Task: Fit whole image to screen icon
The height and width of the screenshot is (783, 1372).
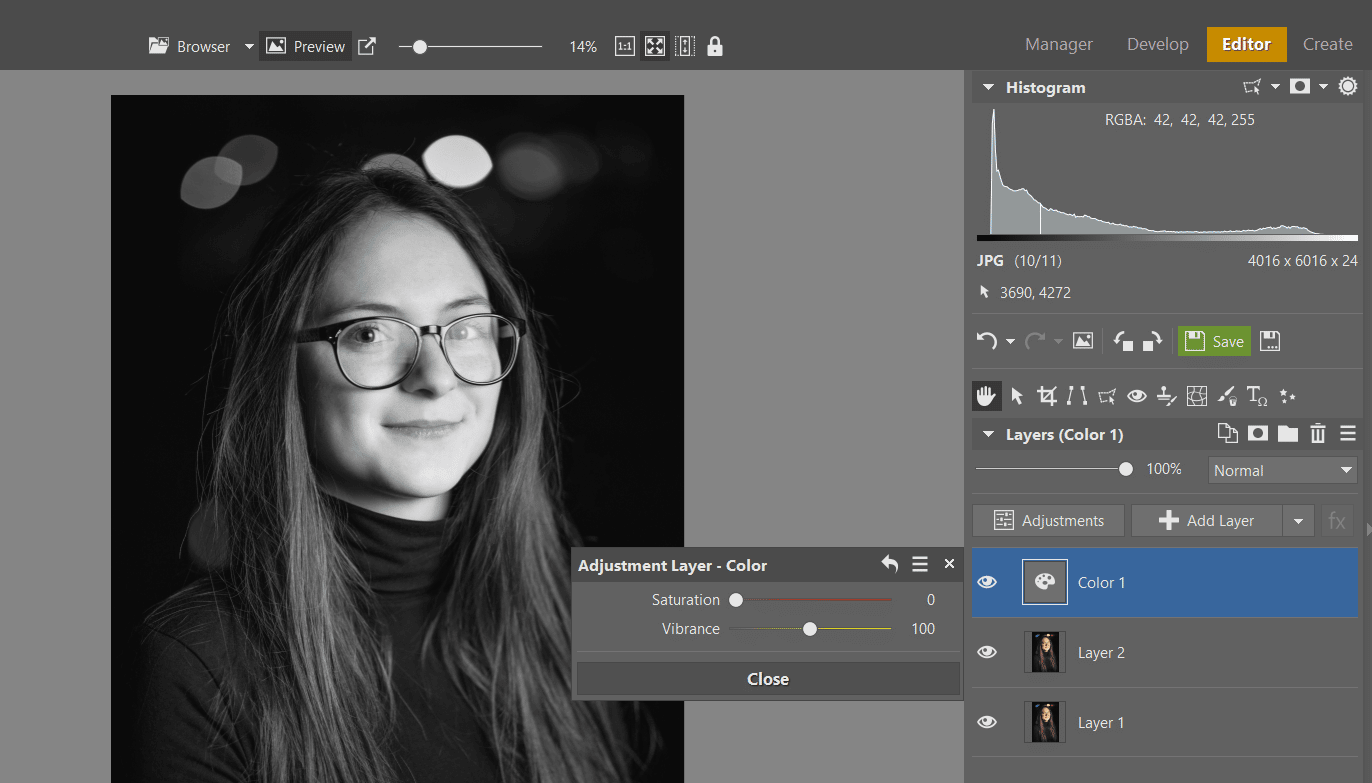Action: pos(654,46)
